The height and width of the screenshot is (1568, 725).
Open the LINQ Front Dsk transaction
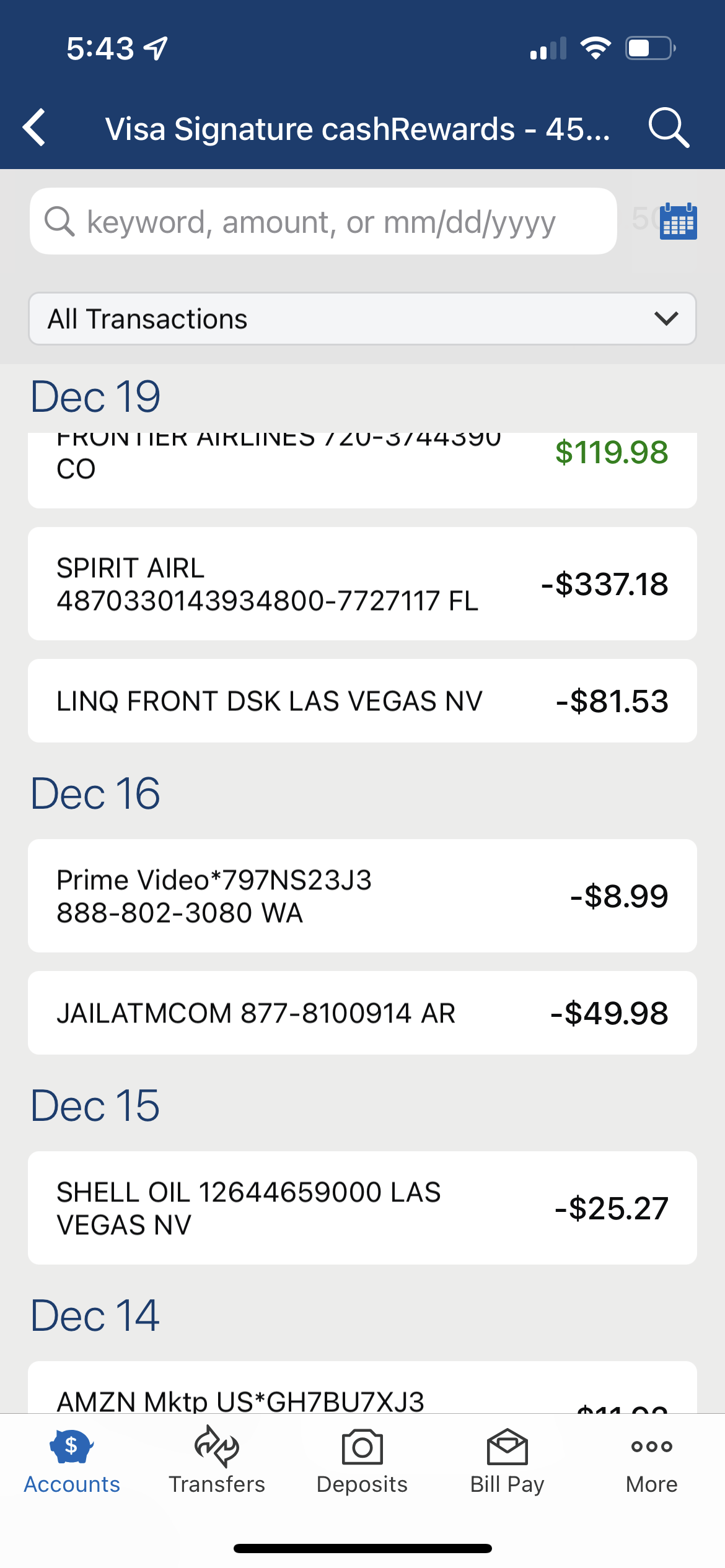pyautogui.click(x=362, y=701)
